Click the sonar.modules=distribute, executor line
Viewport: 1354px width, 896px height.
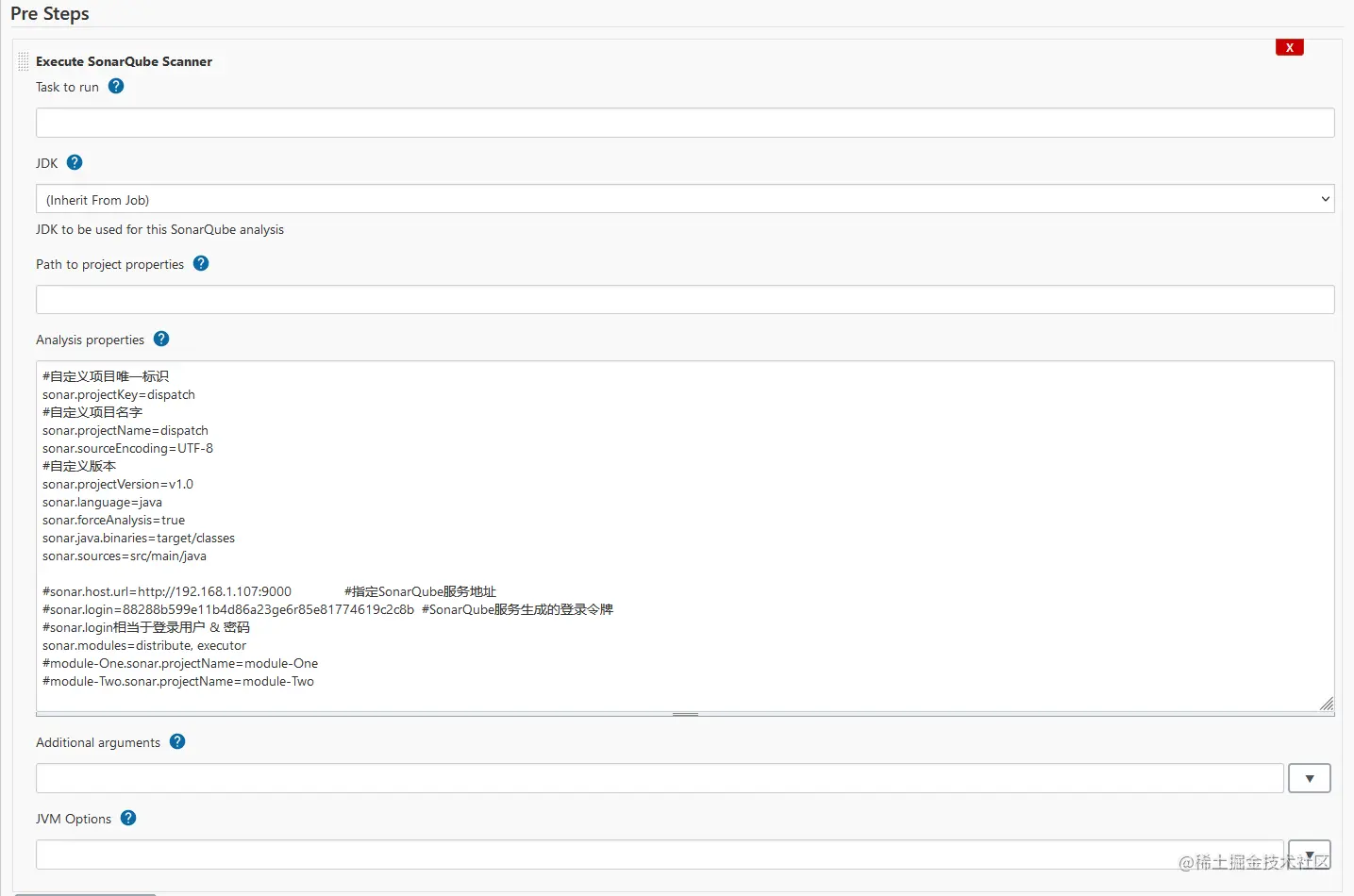click(x=144, y=645)
